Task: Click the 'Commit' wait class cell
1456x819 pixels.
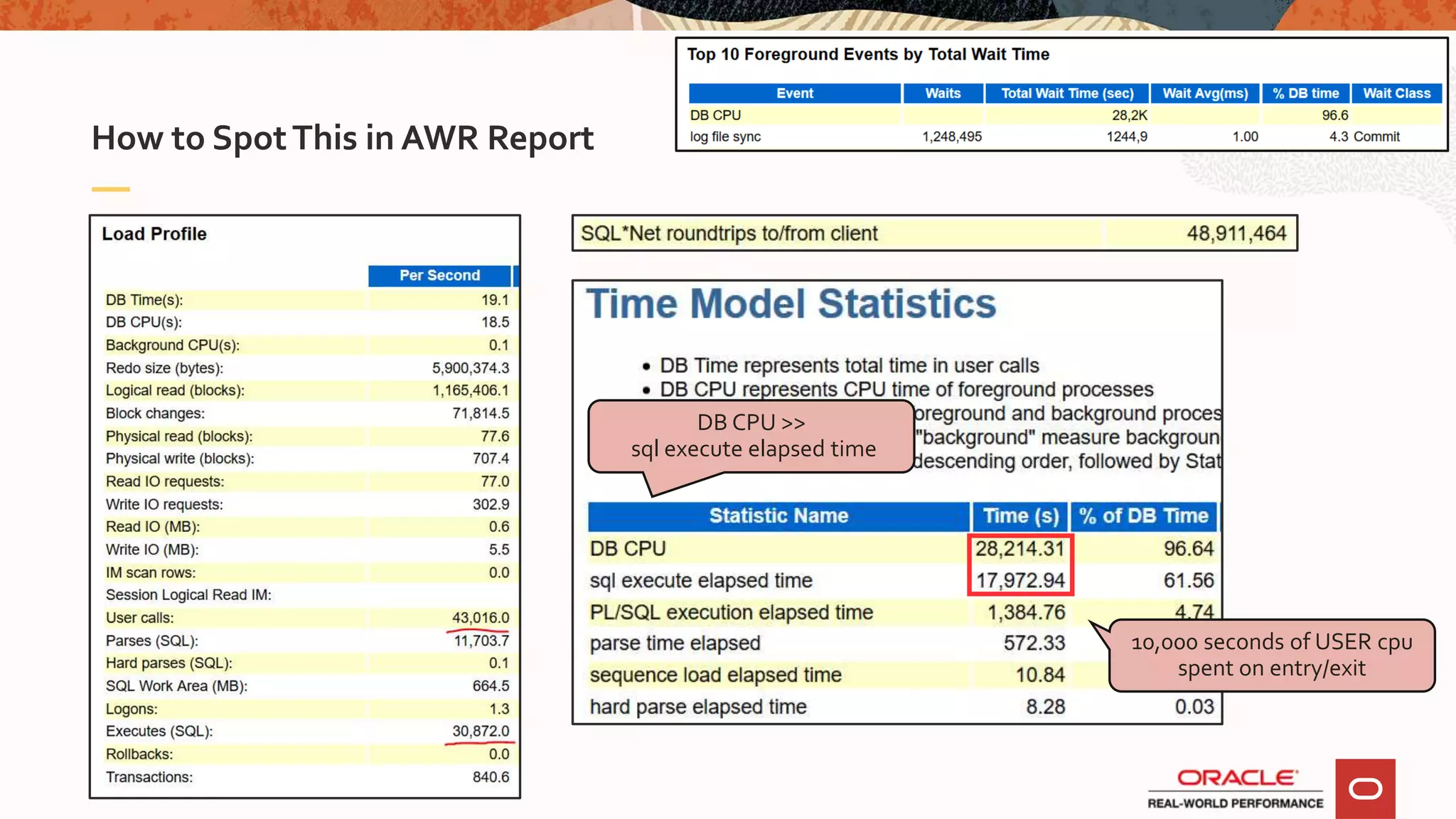Action: point(1376,136)
